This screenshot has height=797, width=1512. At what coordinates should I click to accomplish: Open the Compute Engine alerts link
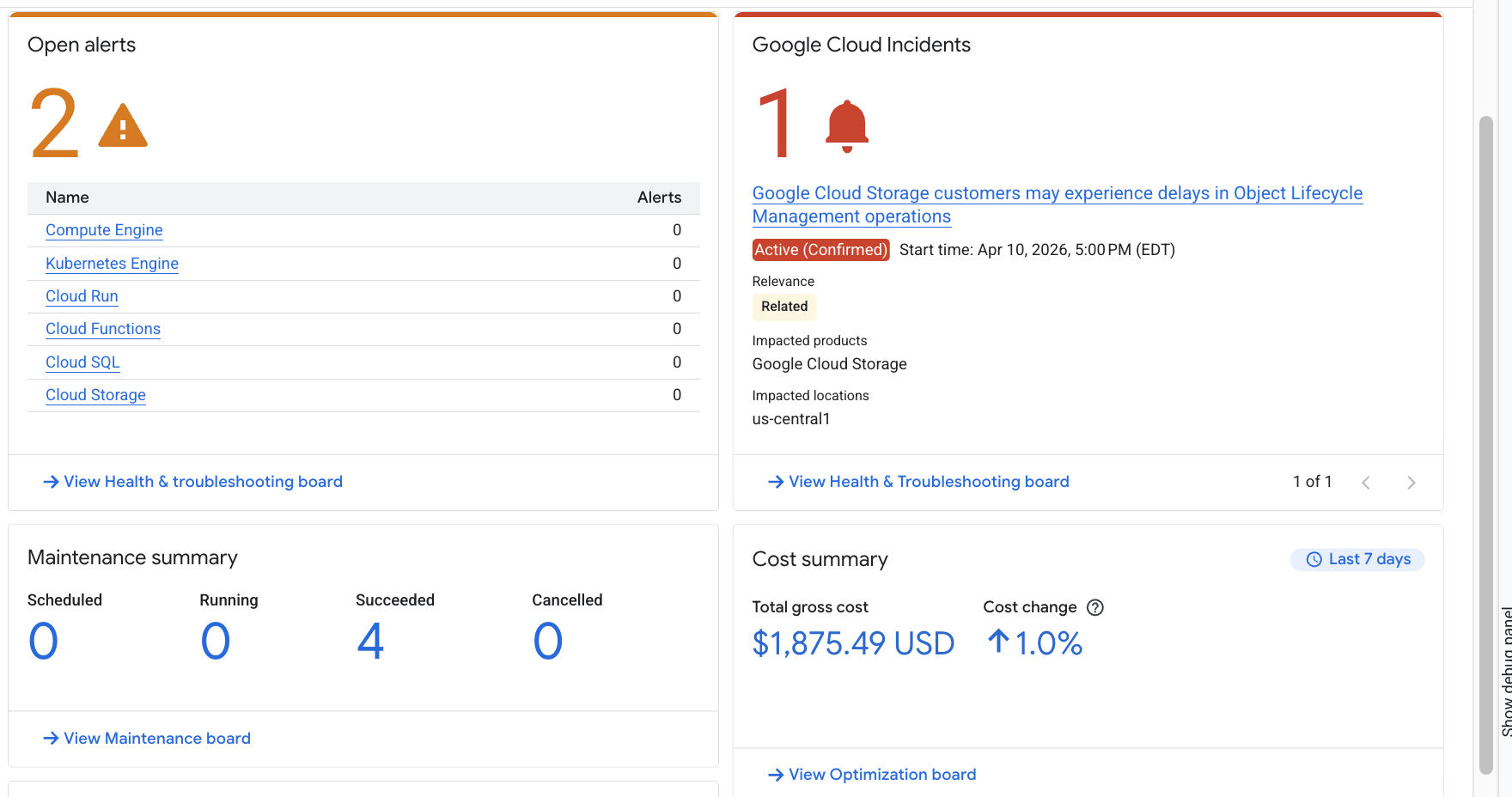click(104, 230)
